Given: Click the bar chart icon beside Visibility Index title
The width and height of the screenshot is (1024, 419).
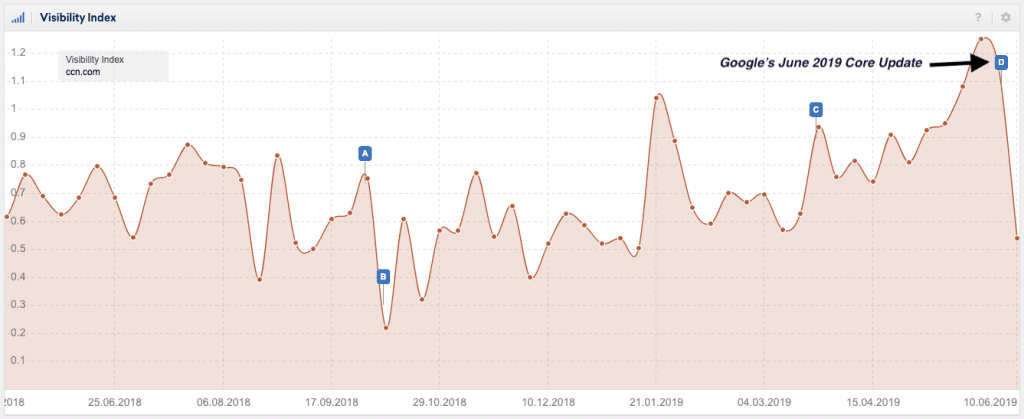Looking at the screenshot, I should (18, 17).
